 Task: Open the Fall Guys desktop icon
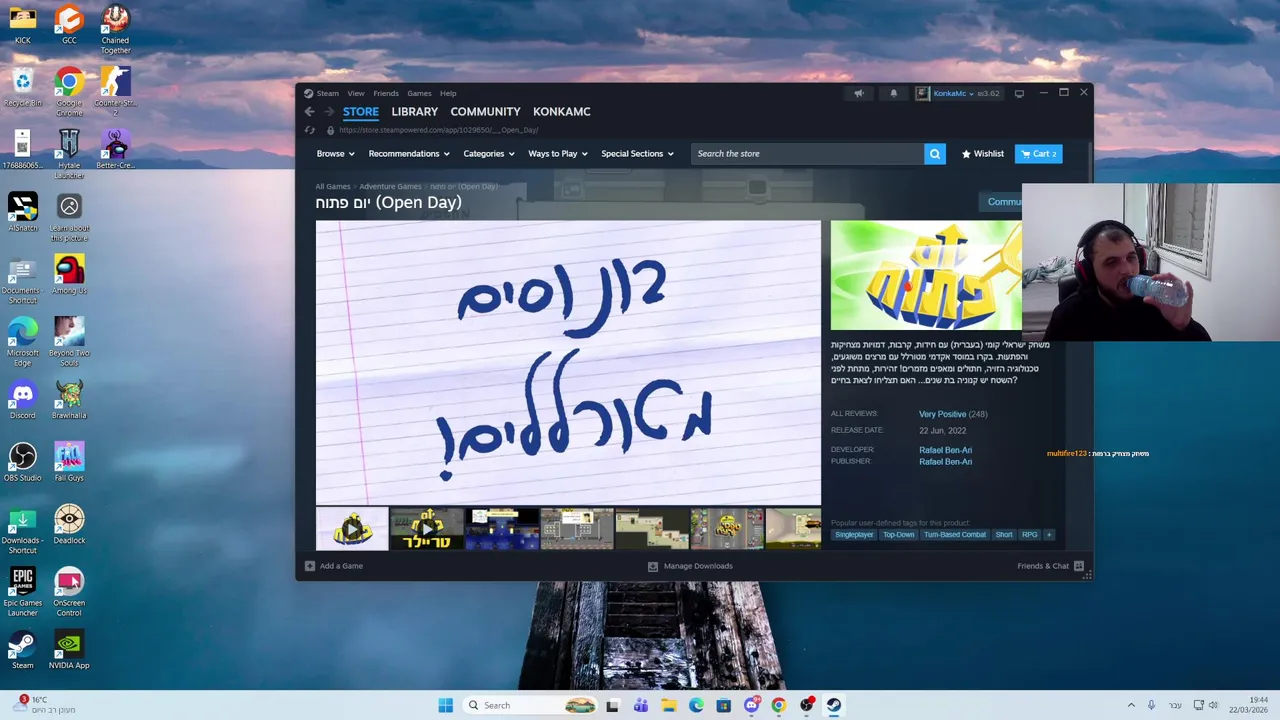pyautogui.click(x=69, y=462)
